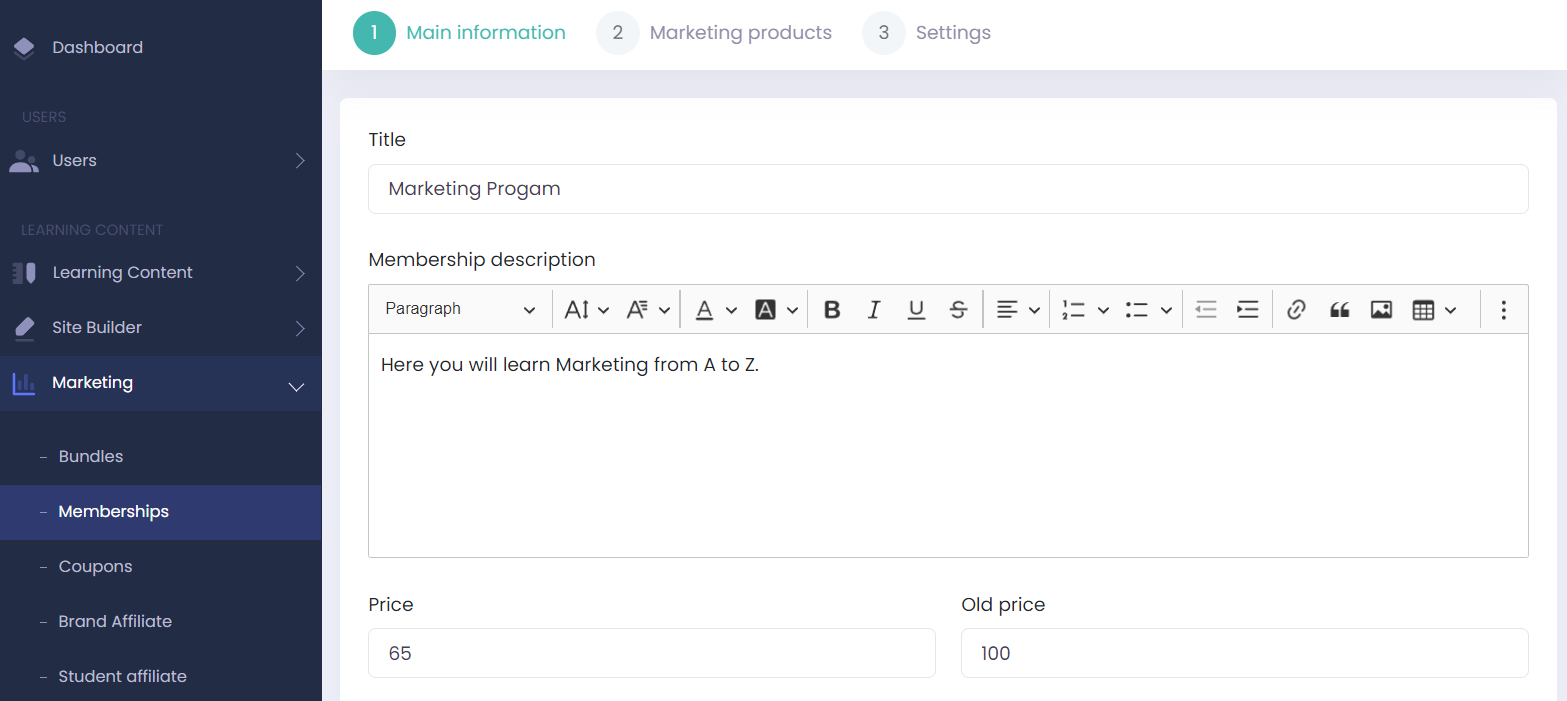
Task: Click inside the membership description text area
Action: point(948,446)
